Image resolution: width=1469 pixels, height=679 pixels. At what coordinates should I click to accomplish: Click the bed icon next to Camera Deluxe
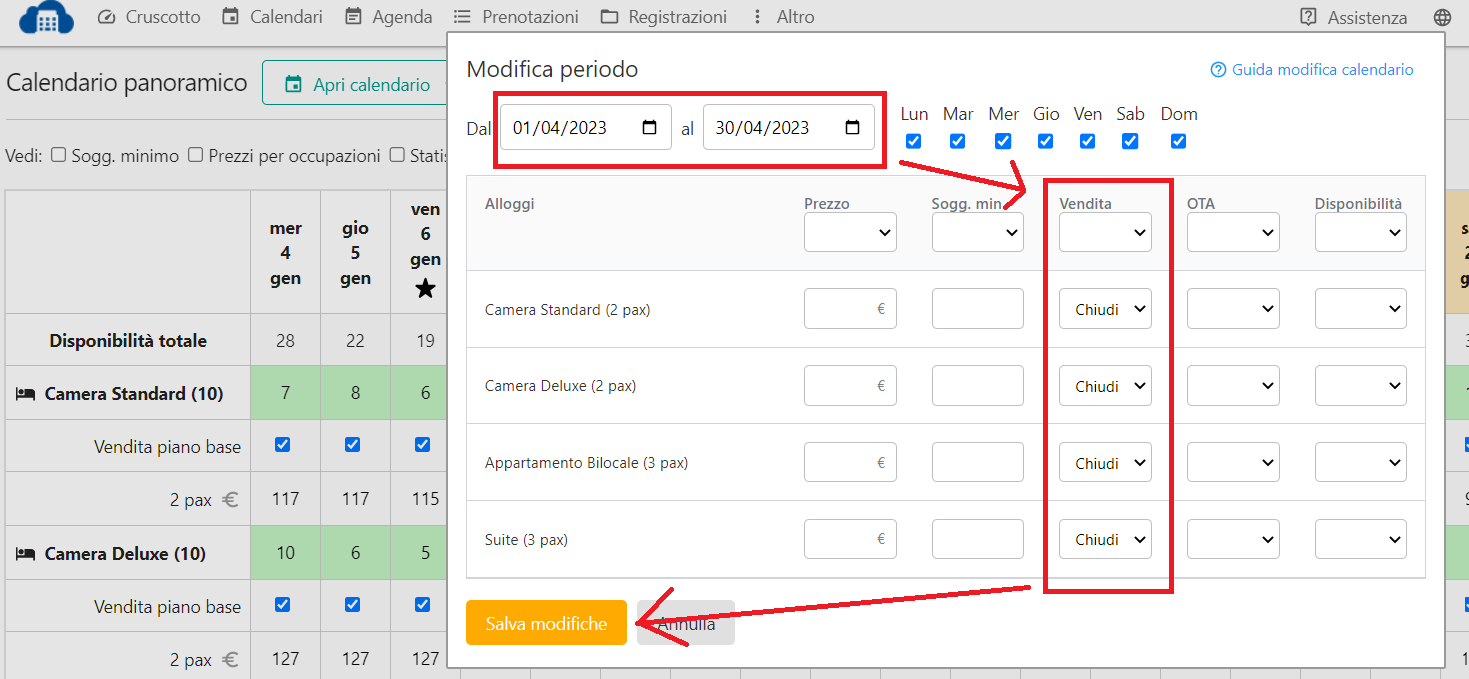pyautogui.click(x=26, y=554)
